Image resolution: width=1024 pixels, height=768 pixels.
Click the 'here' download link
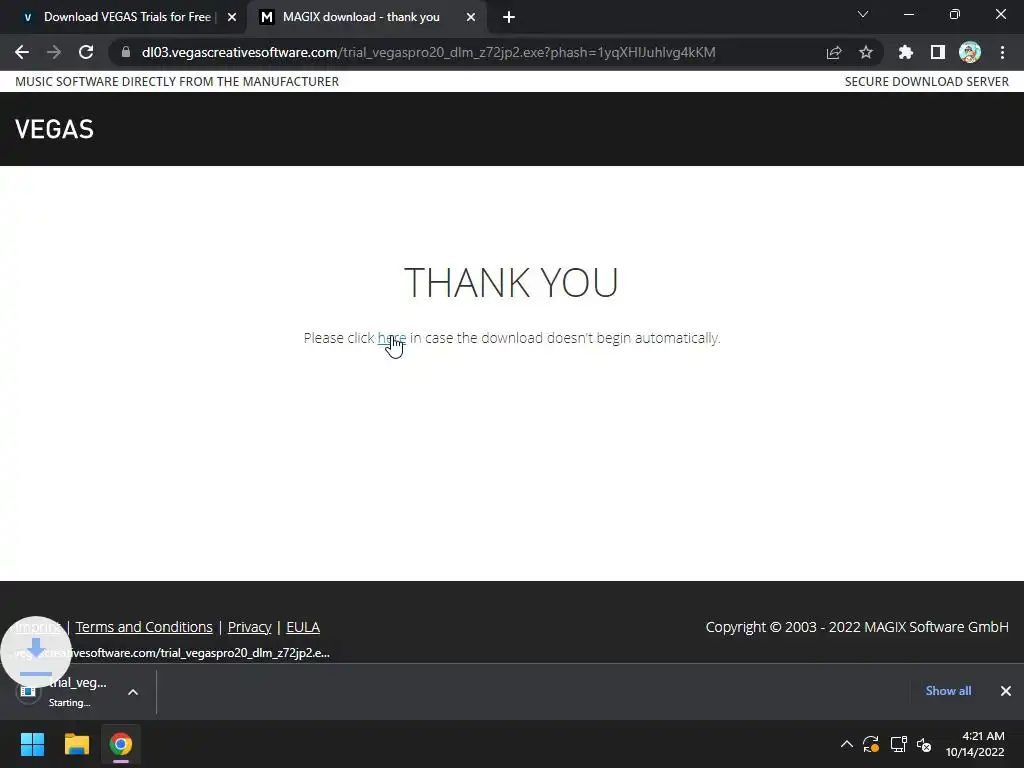pyautogui.click(x=392, y=338)
